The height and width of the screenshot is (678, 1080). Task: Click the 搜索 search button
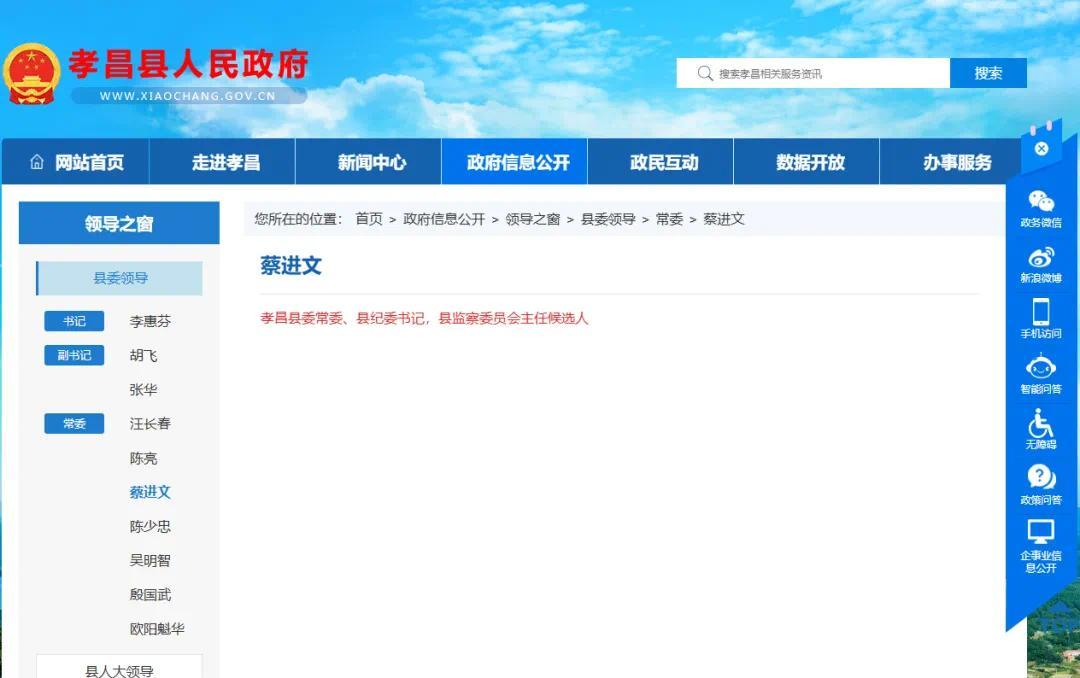click(x=987, y=72)
